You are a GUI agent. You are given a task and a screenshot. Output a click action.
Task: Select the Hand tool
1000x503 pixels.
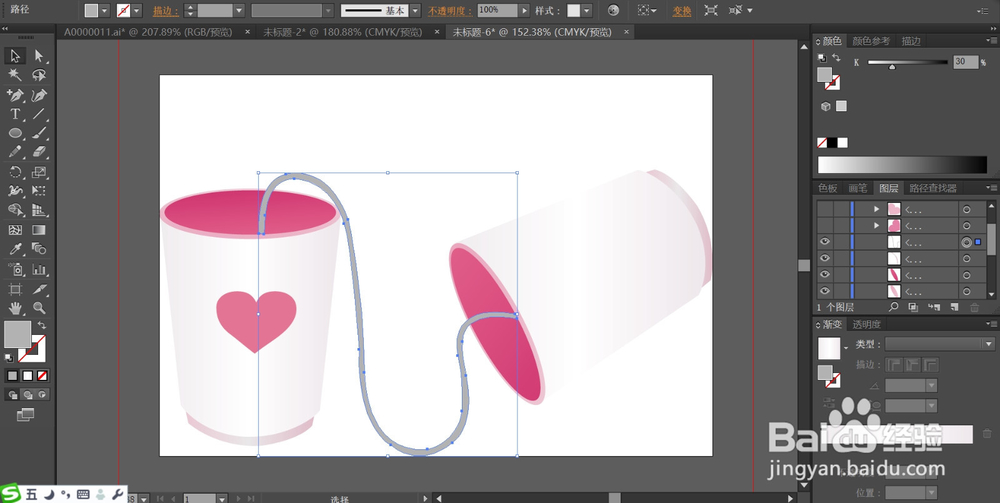coord(15,308)
